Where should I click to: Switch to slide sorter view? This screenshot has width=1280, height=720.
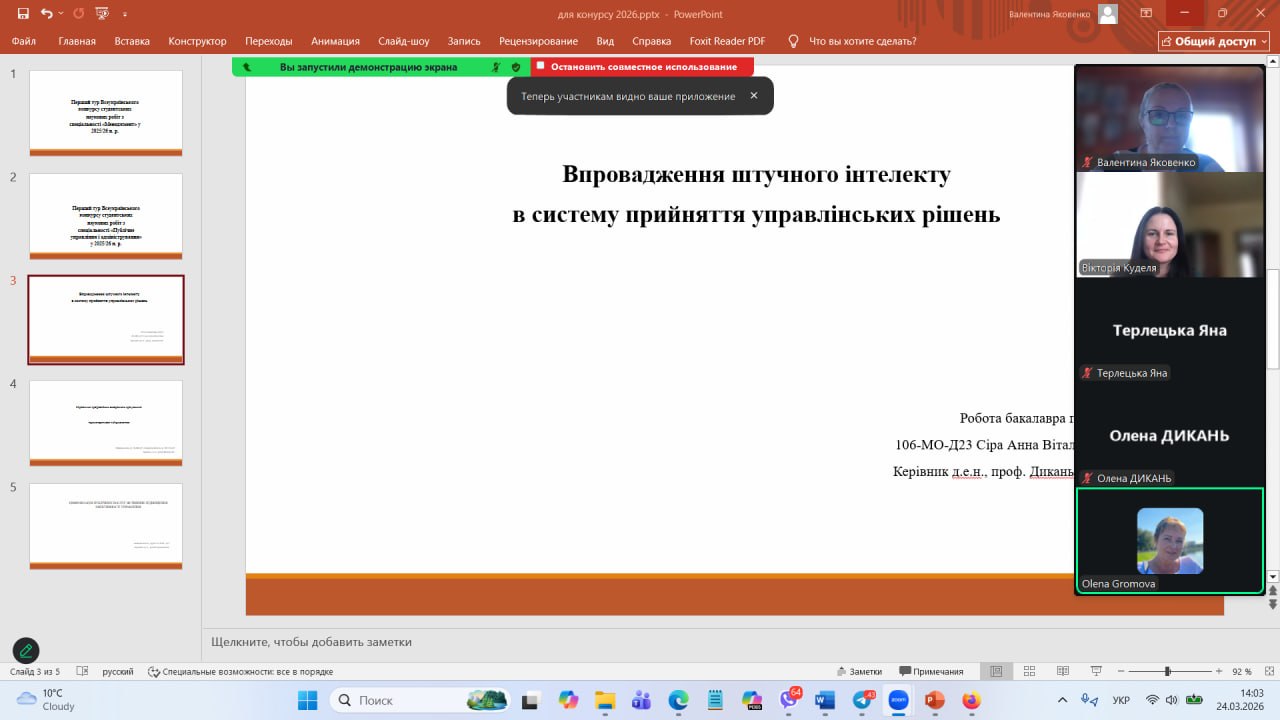(1029, 671)
